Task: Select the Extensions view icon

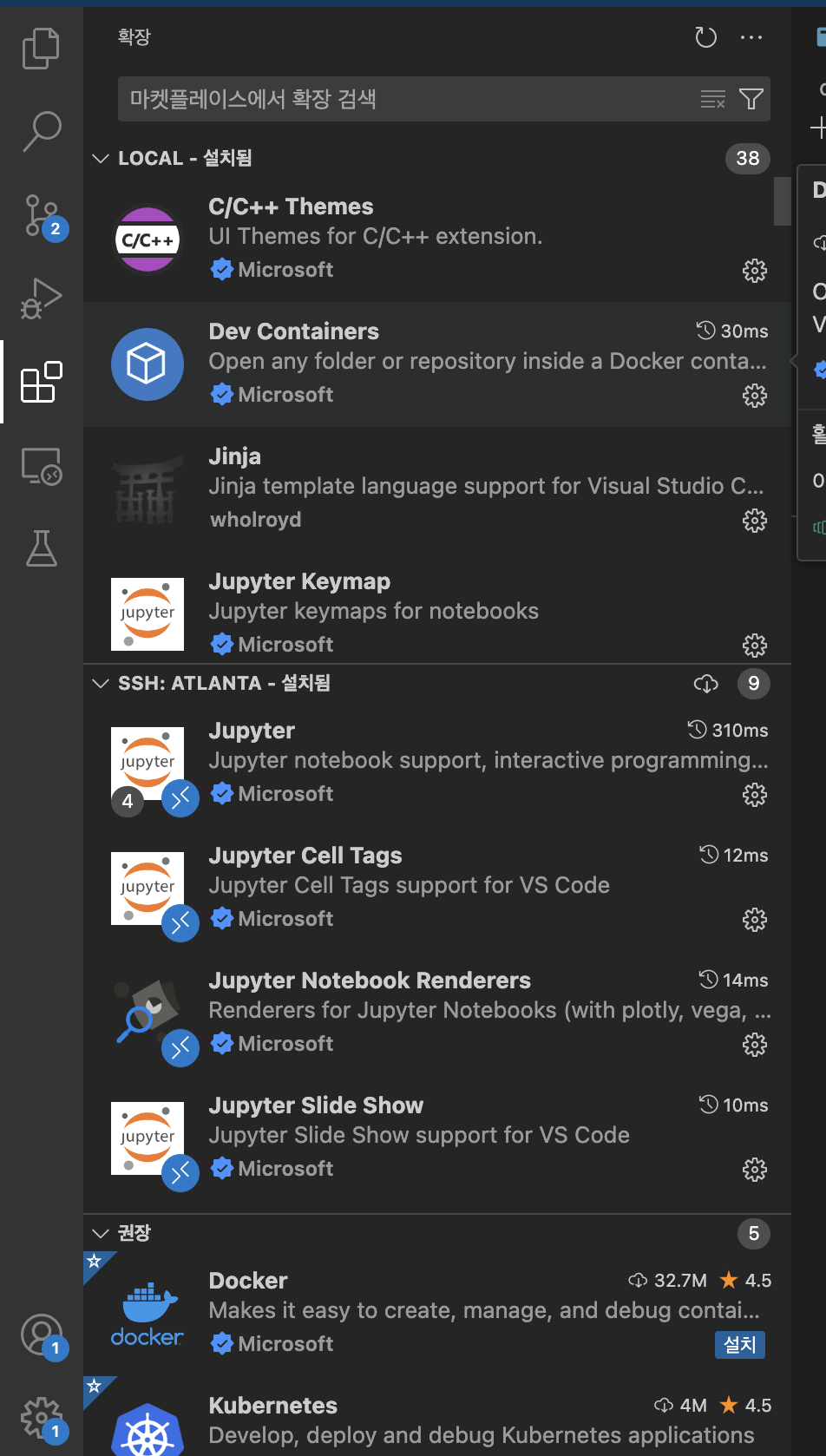Action: (41, 382)
